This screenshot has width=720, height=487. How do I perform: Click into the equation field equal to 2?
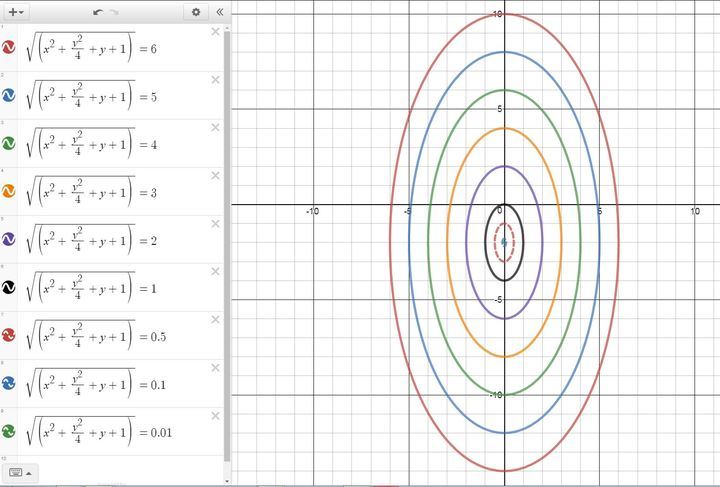coord(100,240)
